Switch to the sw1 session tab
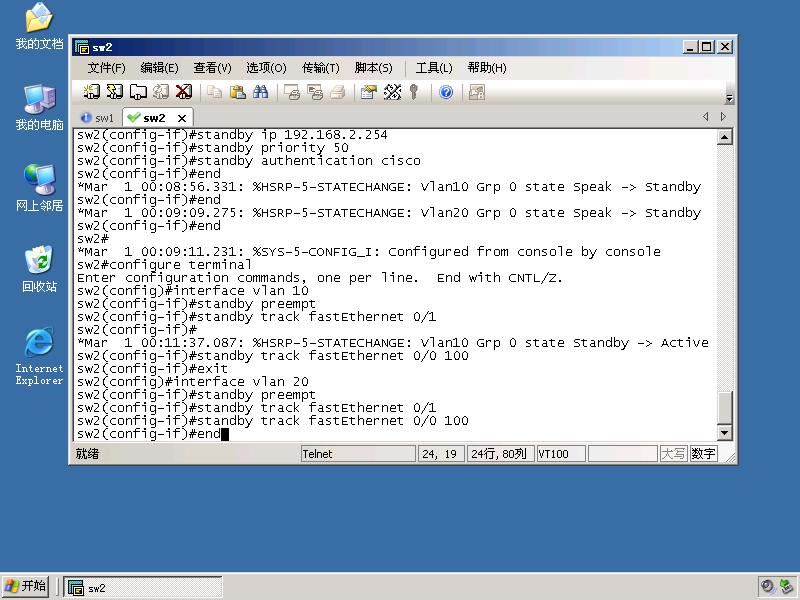This screenshot has height=600, width=800. tap(98, 118)
